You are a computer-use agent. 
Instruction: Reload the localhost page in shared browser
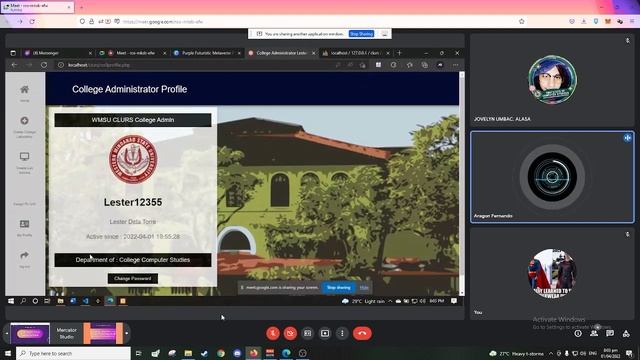click(x=44, y=65)
